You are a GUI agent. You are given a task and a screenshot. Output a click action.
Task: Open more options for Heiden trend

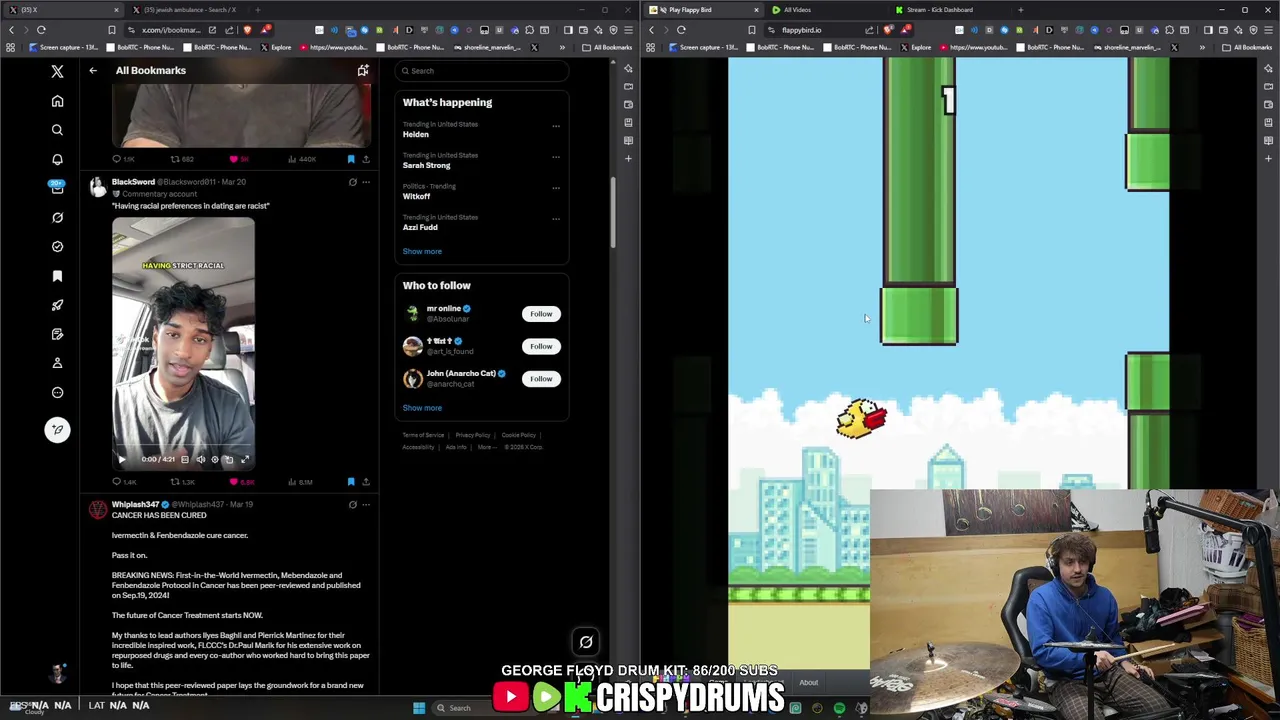point(556,126)
